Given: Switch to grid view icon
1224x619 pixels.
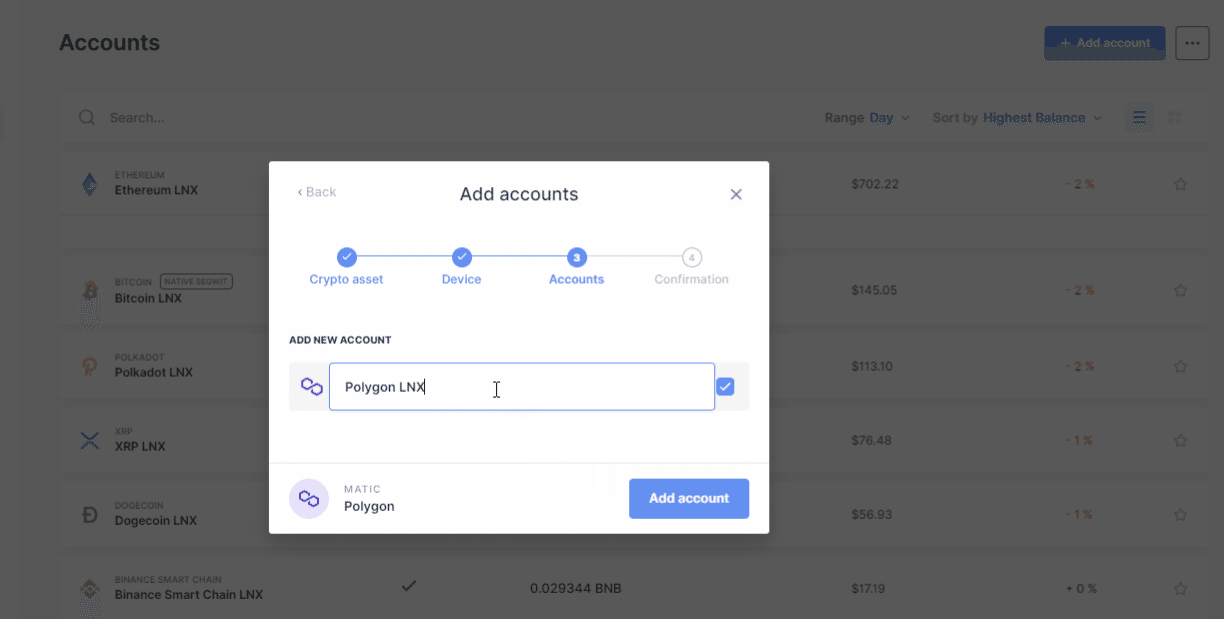Looking at the screenshot, I should point(1175,118).
